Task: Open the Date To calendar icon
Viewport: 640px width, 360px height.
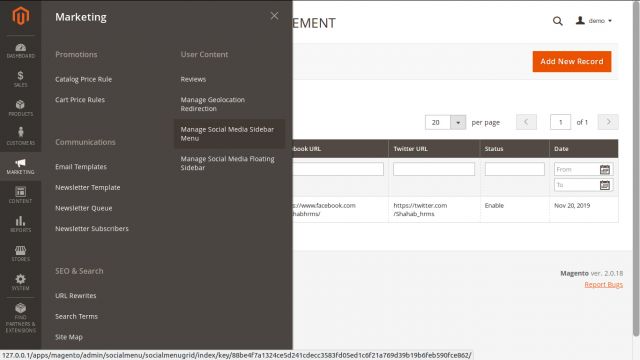Action: (x=605, y=185)
